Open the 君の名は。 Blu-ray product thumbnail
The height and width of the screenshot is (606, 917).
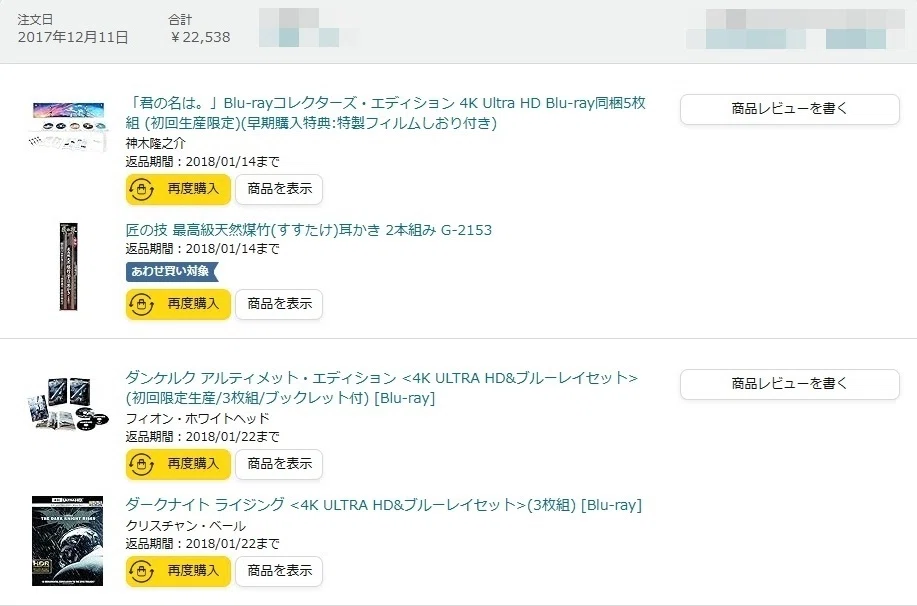click(x=68, y=127)
